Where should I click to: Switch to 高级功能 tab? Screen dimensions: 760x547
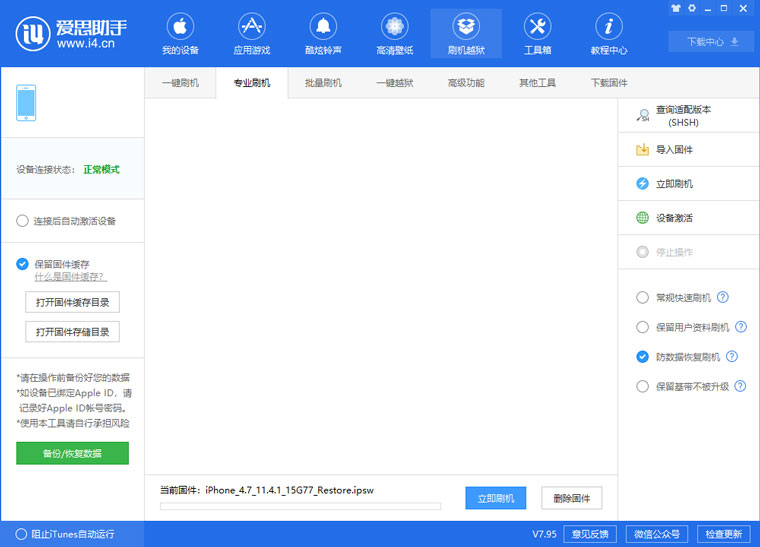point(466,83)
